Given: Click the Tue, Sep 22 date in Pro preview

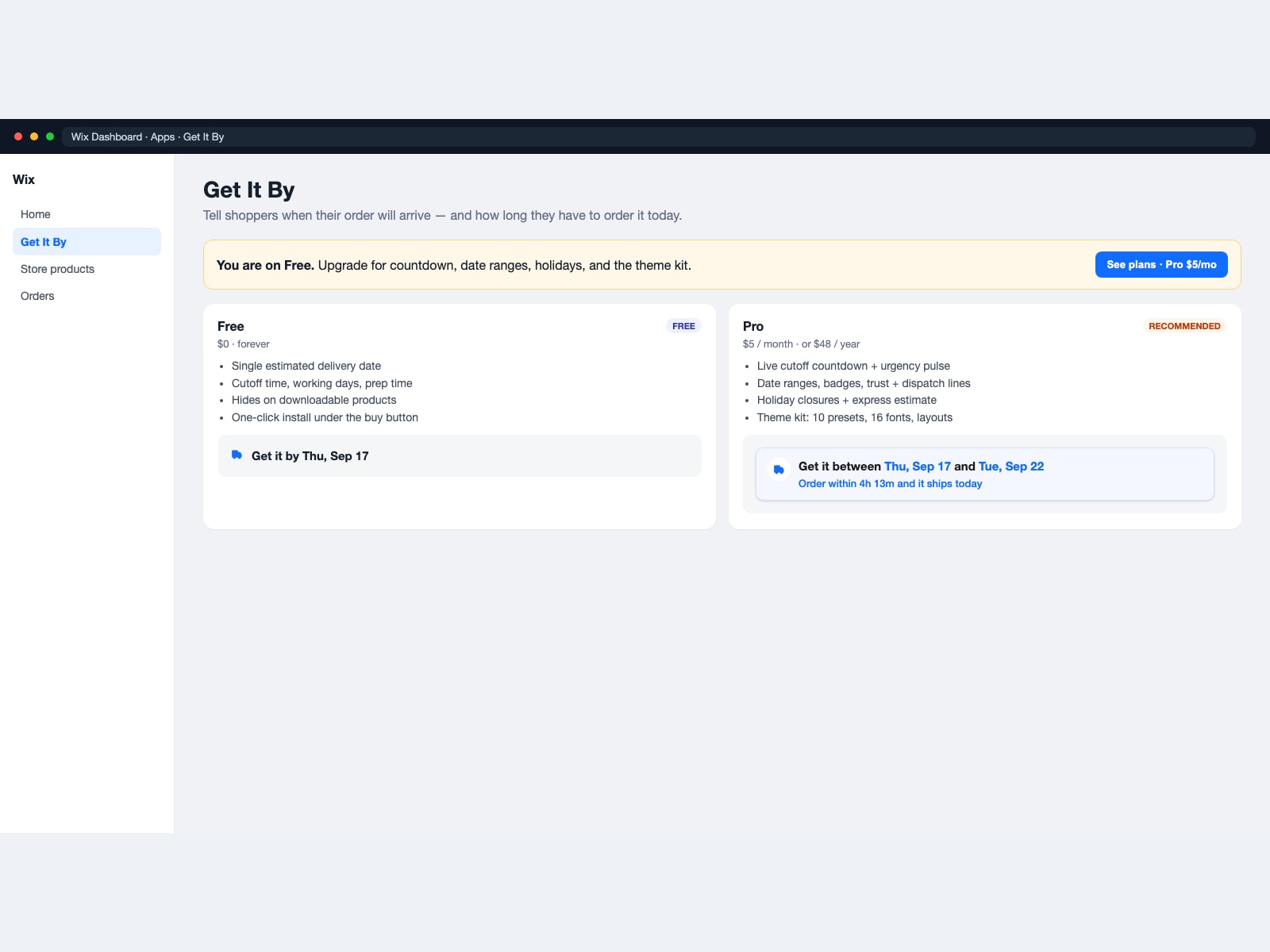Looking at the screenshot, I should click(1011, 466).
